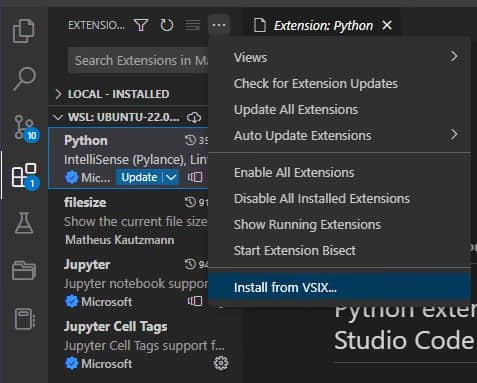This screenshot has width=477, height=383.
Task: Open the Update dropdown arrow for Python
Action: [x=171, y=177]
